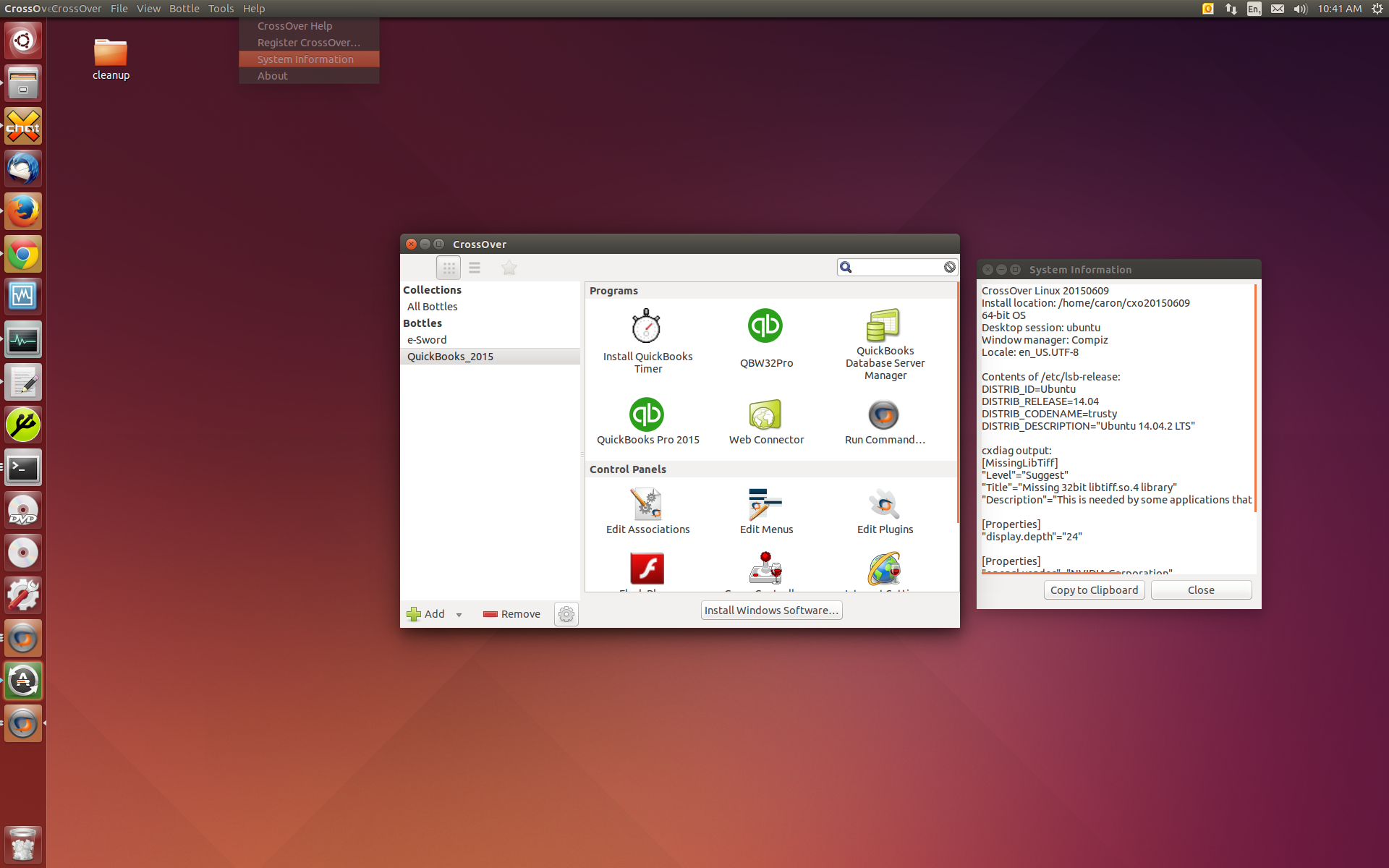Toggle the grid view button in CrossOver toolbar
Image resolution: width=1389 pixels, height=868 pixels.
click(449, 267)
